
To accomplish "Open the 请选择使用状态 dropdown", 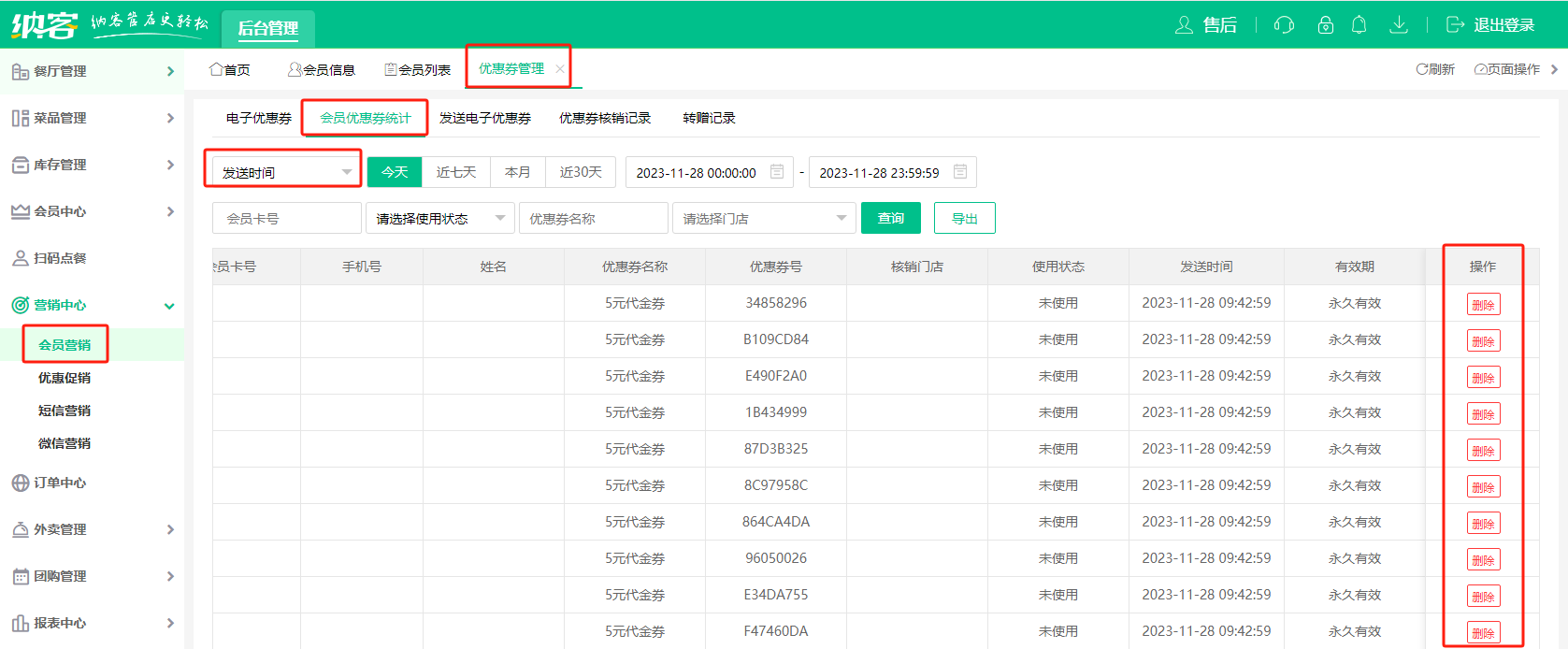I will click(439, 219).
